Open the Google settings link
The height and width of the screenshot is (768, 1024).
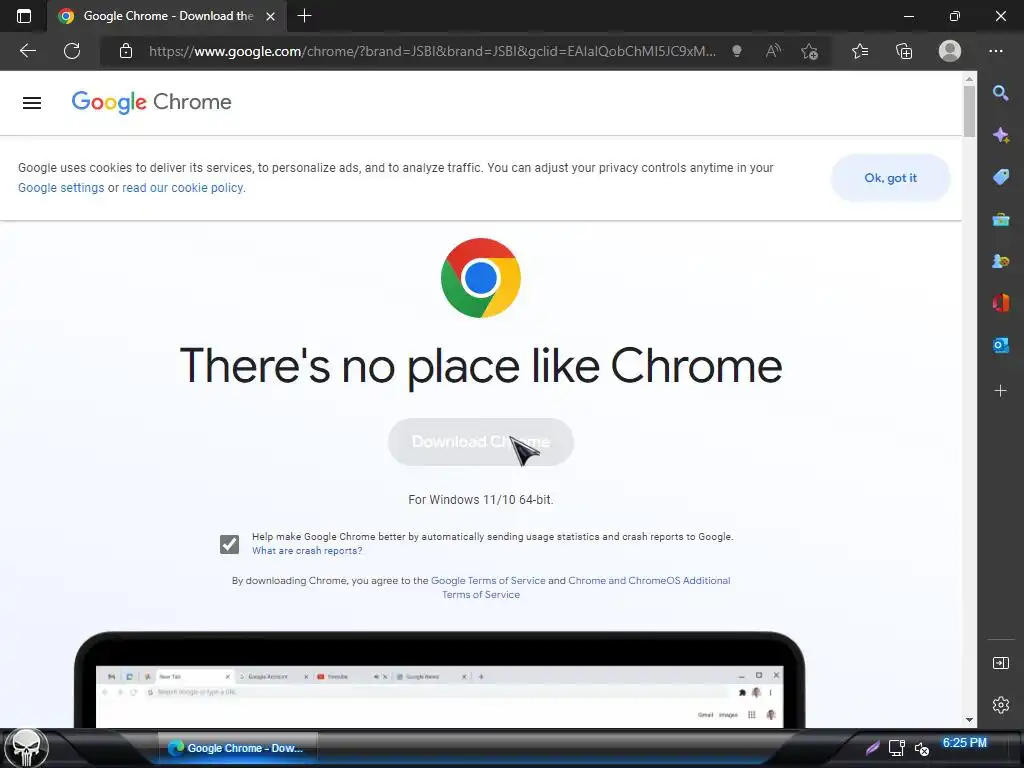(x=61, y=187)
